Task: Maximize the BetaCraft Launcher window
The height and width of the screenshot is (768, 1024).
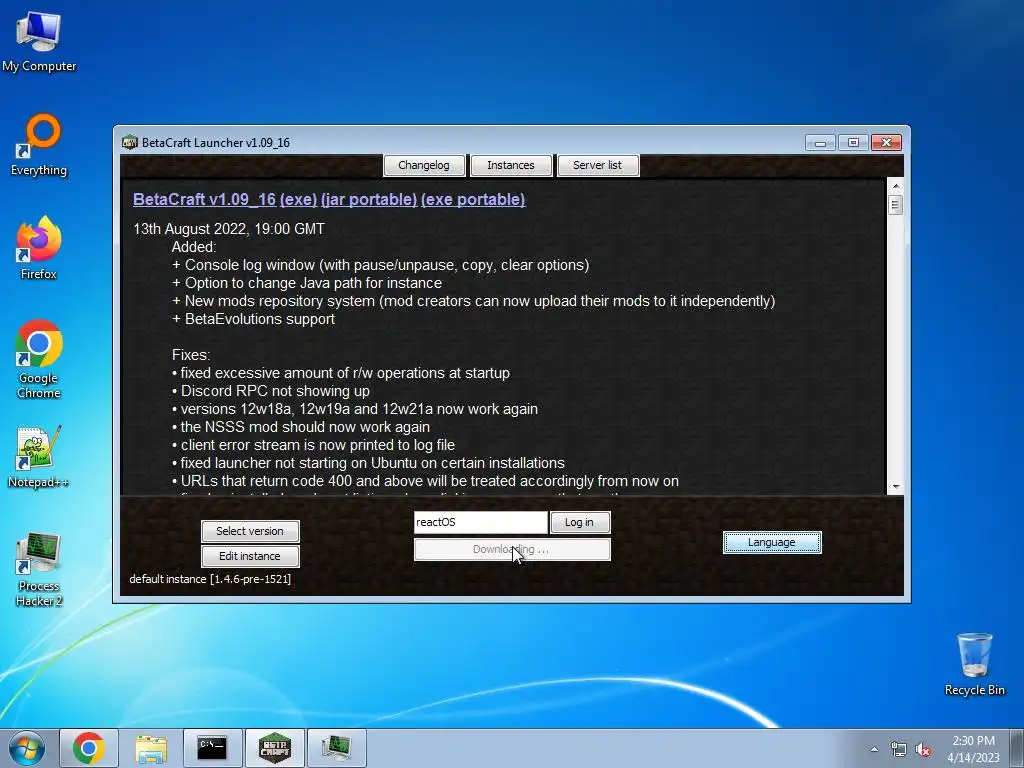Action: pyautogui.click(x=853, y=142)
